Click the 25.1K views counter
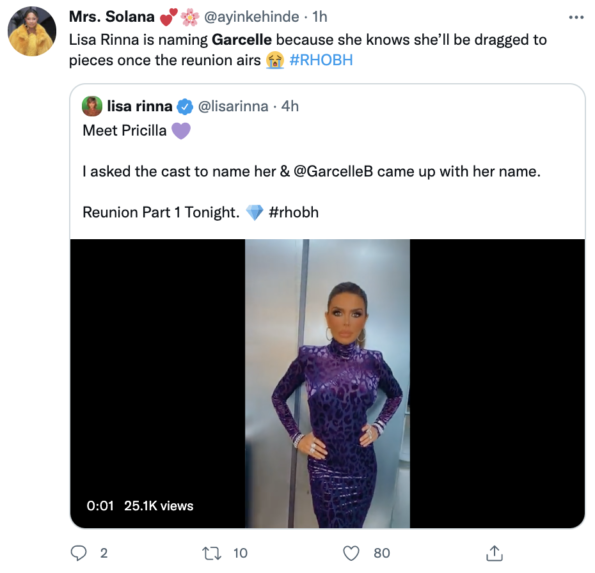595x573 pixels. point(159,505)
